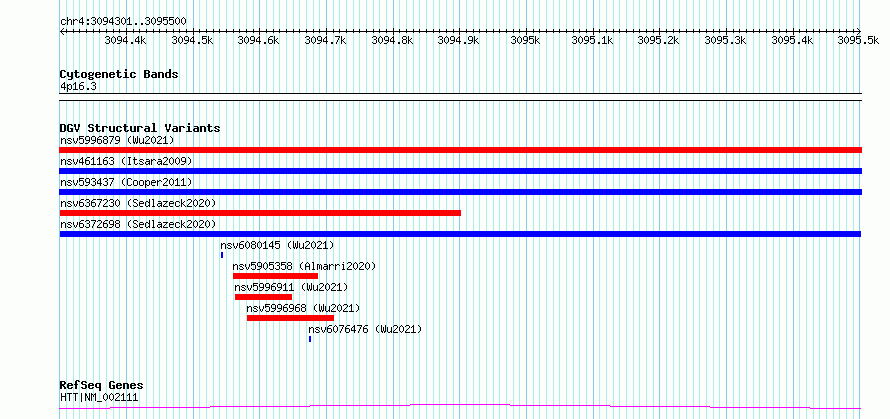
Task: Open the nsv5996879 (Wu2021) label
Action: click(117, 140)
